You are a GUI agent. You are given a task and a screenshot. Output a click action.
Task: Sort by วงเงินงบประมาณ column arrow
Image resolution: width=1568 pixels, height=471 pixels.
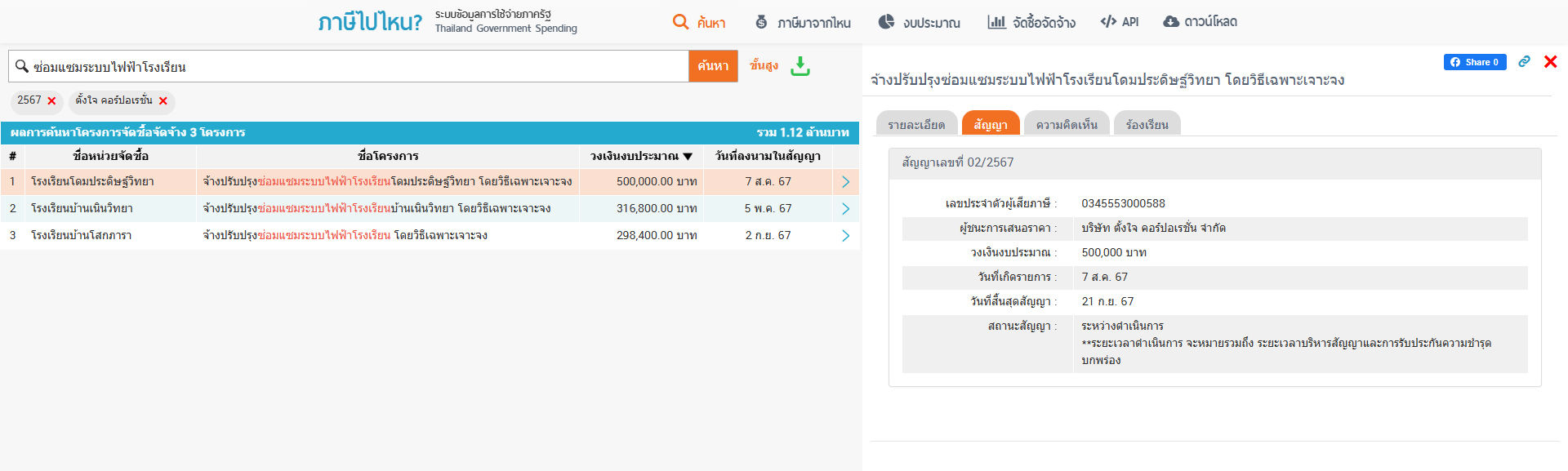[688, 156]
